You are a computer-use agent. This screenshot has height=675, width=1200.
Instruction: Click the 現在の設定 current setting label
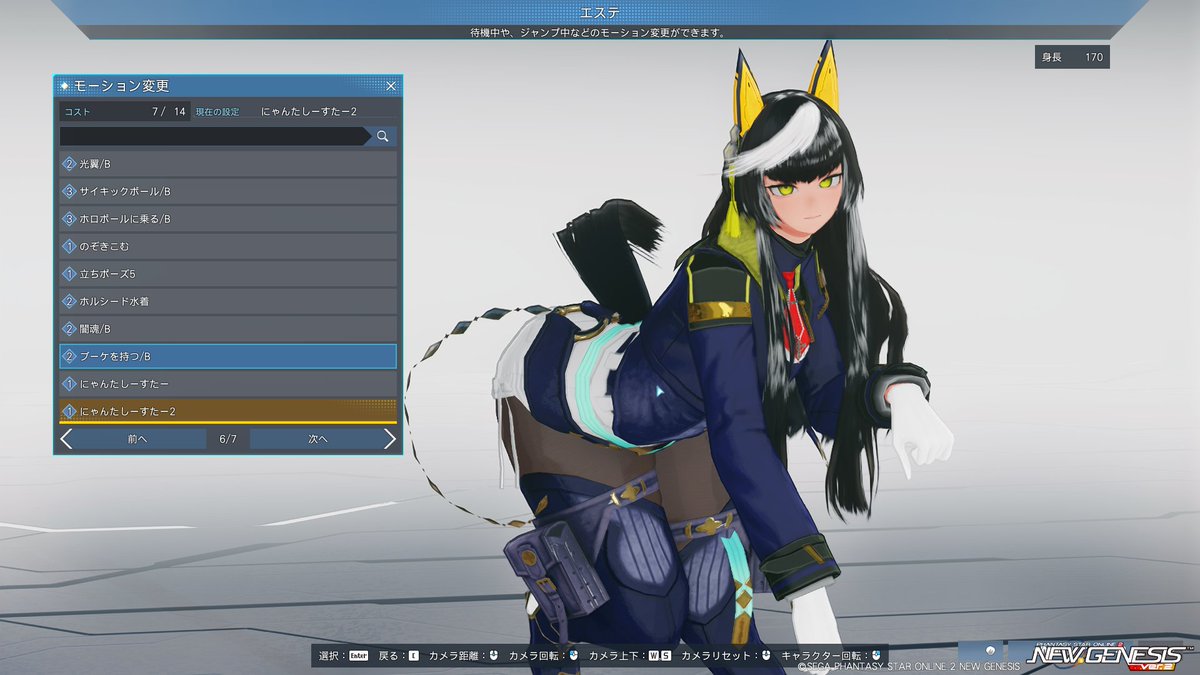pos(217,112)
